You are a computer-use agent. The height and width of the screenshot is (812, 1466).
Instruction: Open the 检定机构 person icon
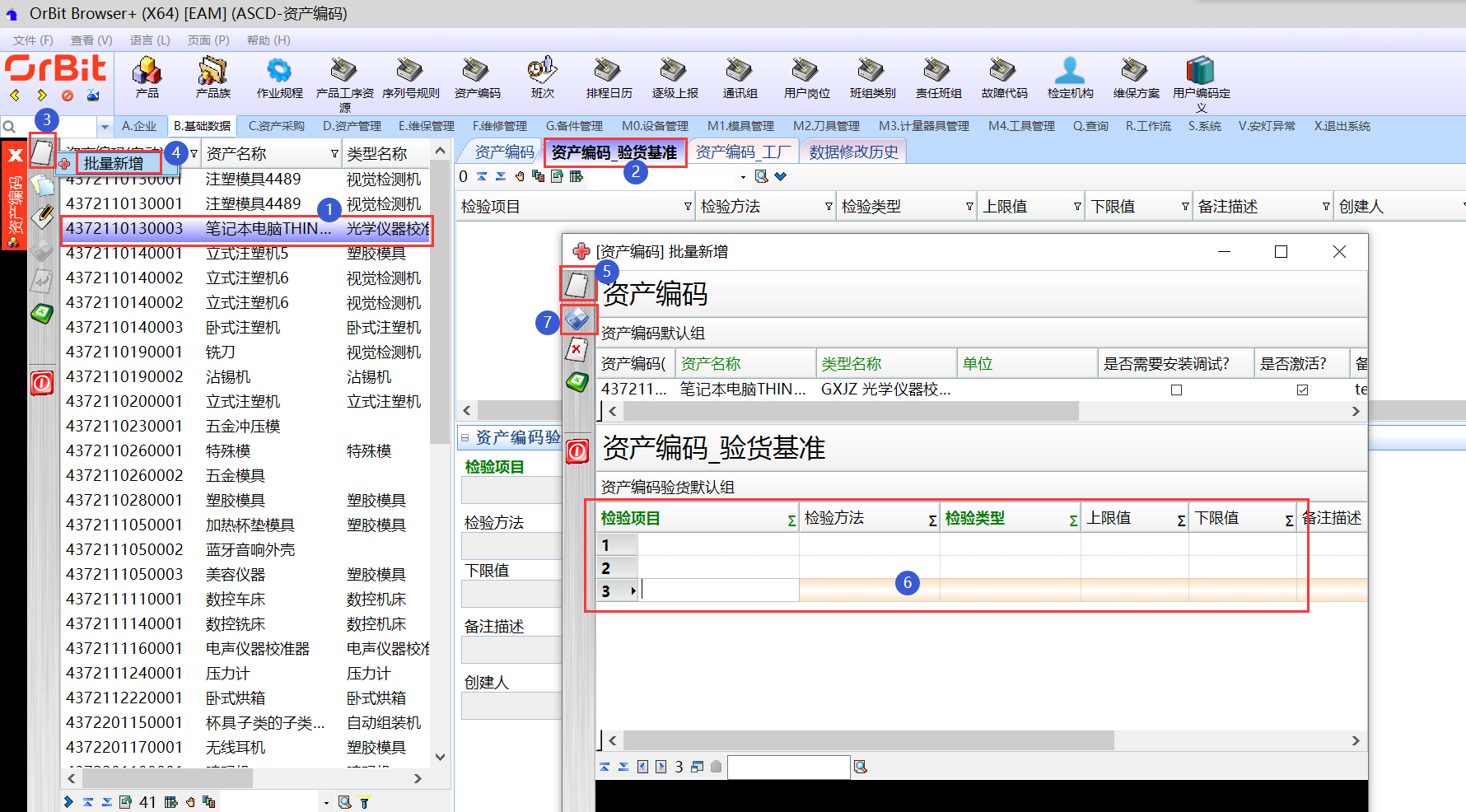(1070, 71)
